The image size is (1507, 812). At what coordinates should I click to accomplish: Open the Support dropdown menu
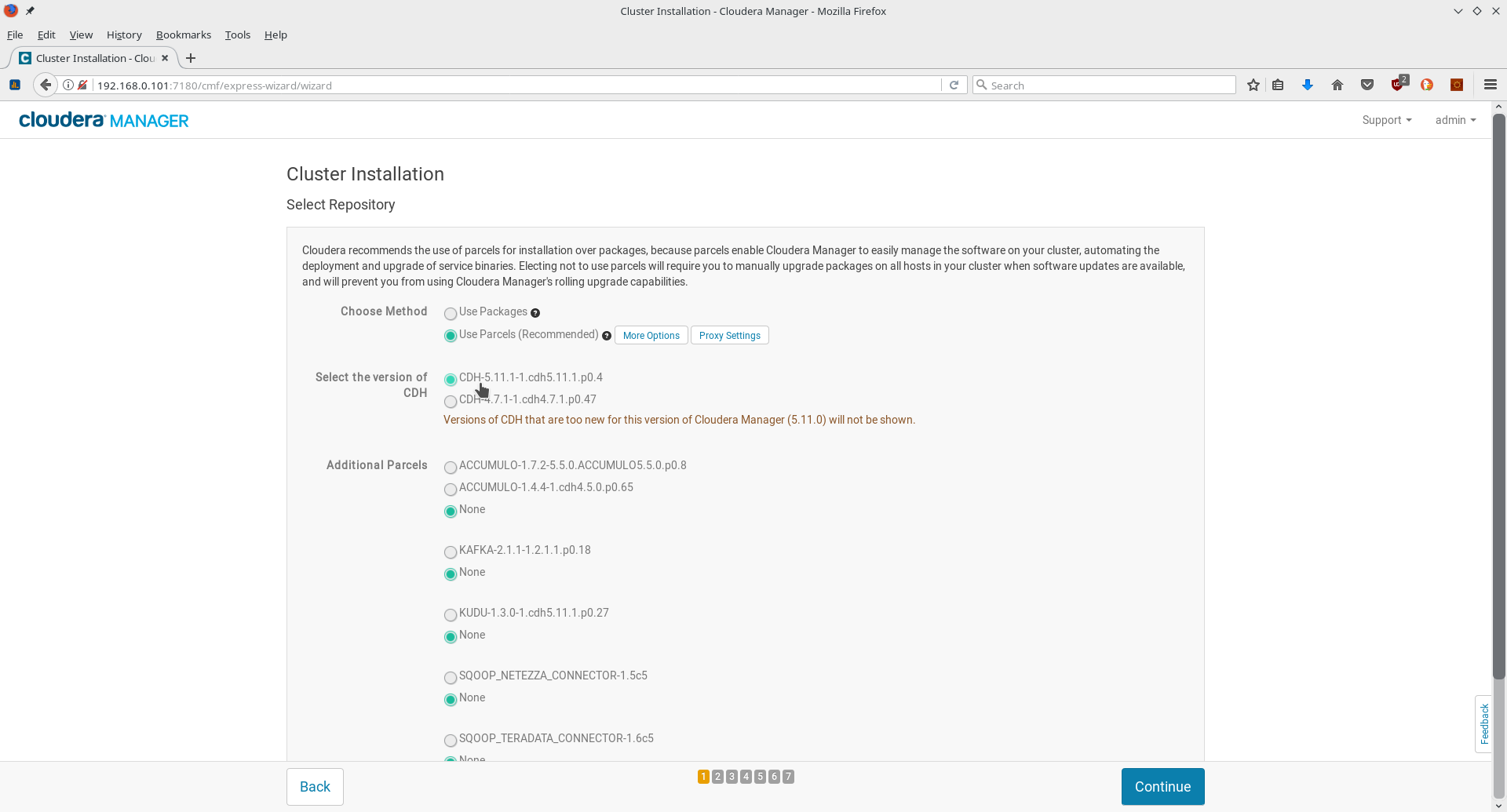pos(1387,120)
